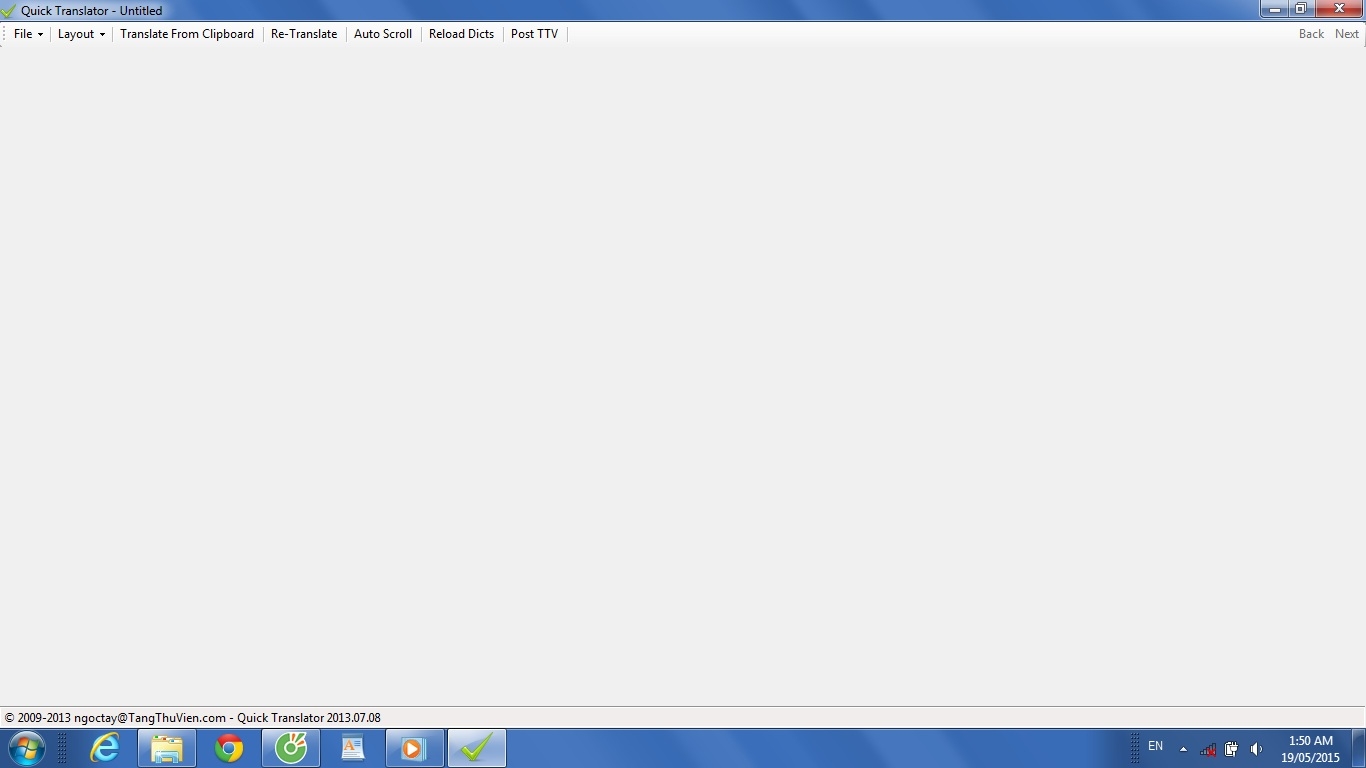
Task: Open the File dropdown menu
Action: click(x=28, y=34)
